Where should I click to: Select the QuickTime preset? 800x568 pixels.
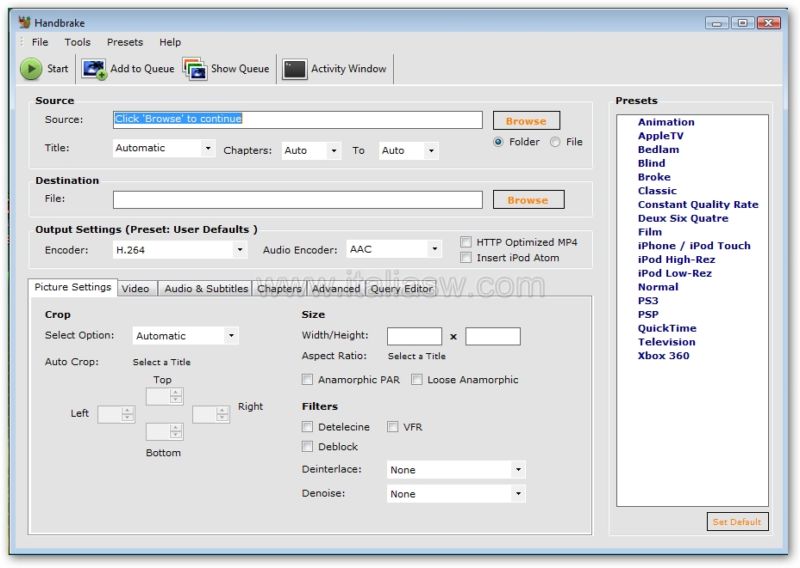[667, 329]
